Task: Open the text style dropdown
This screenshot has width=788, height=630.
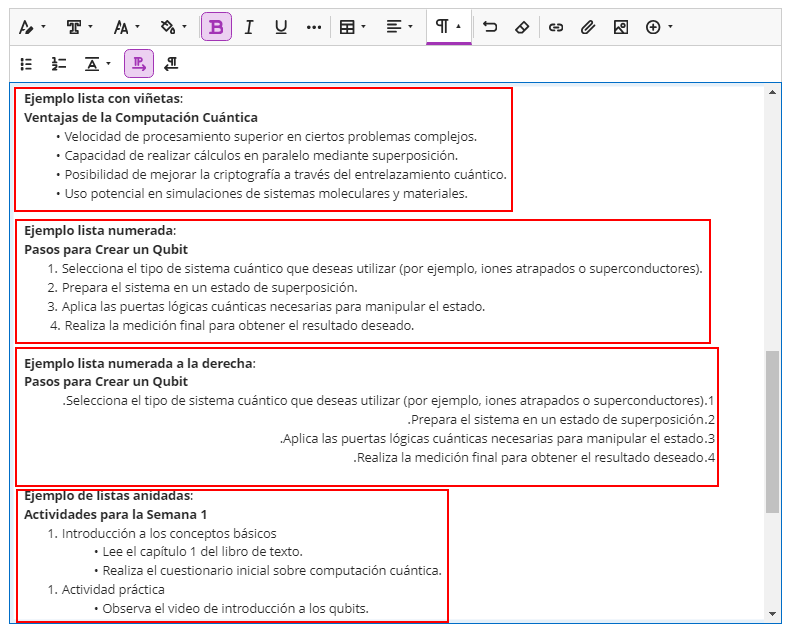Action: click(79, 27)
